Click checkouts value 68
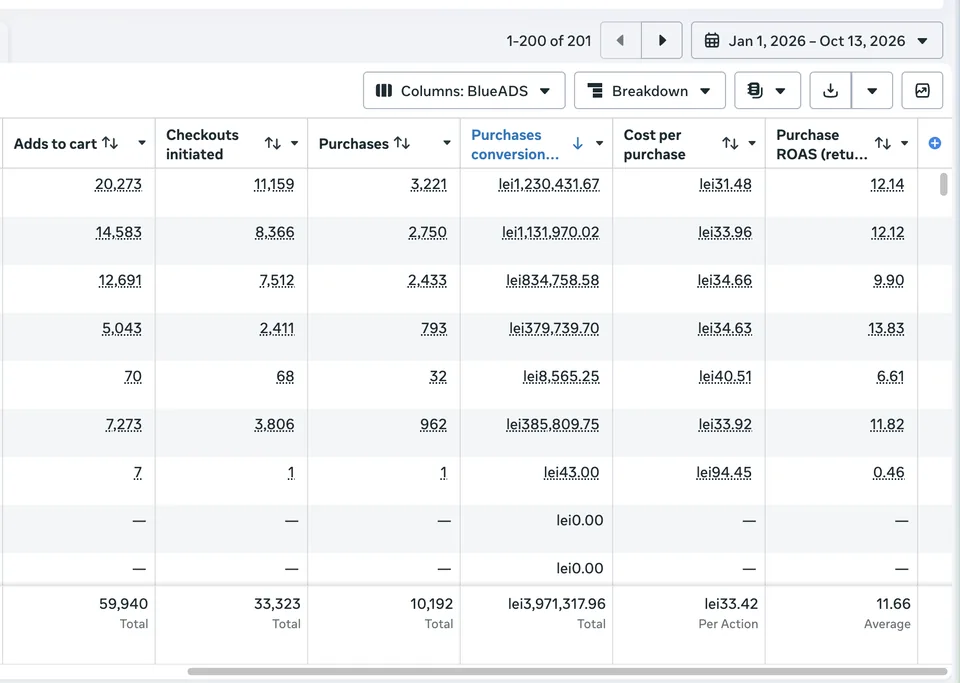The image size is (960, 683). pyautogui.click(x=285, y=376)
